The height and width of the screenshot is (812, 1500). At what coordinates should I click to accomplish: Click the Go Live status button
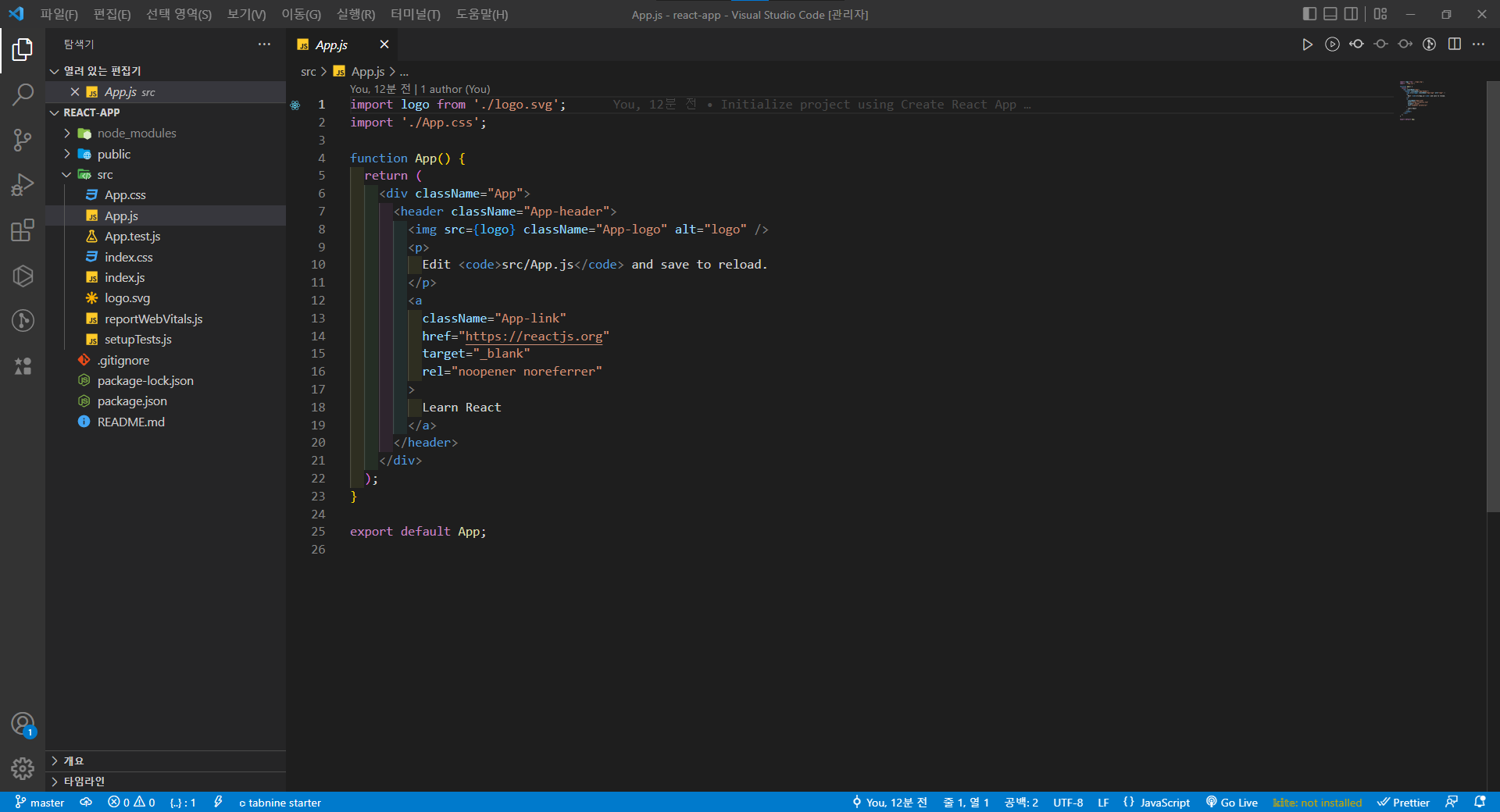(1232, 803)
